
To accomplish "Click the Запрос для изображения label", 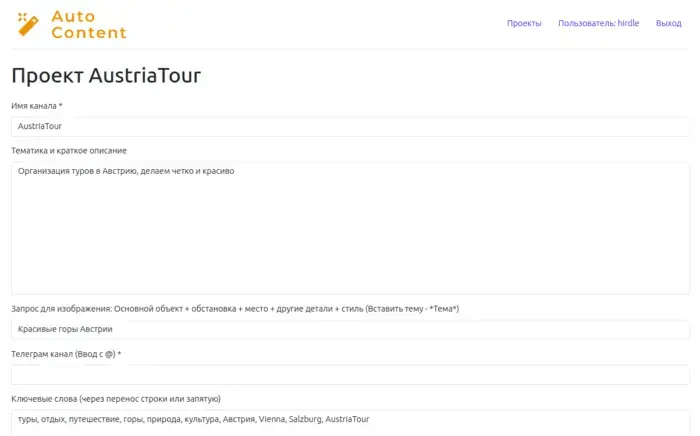I will [235, 309].
